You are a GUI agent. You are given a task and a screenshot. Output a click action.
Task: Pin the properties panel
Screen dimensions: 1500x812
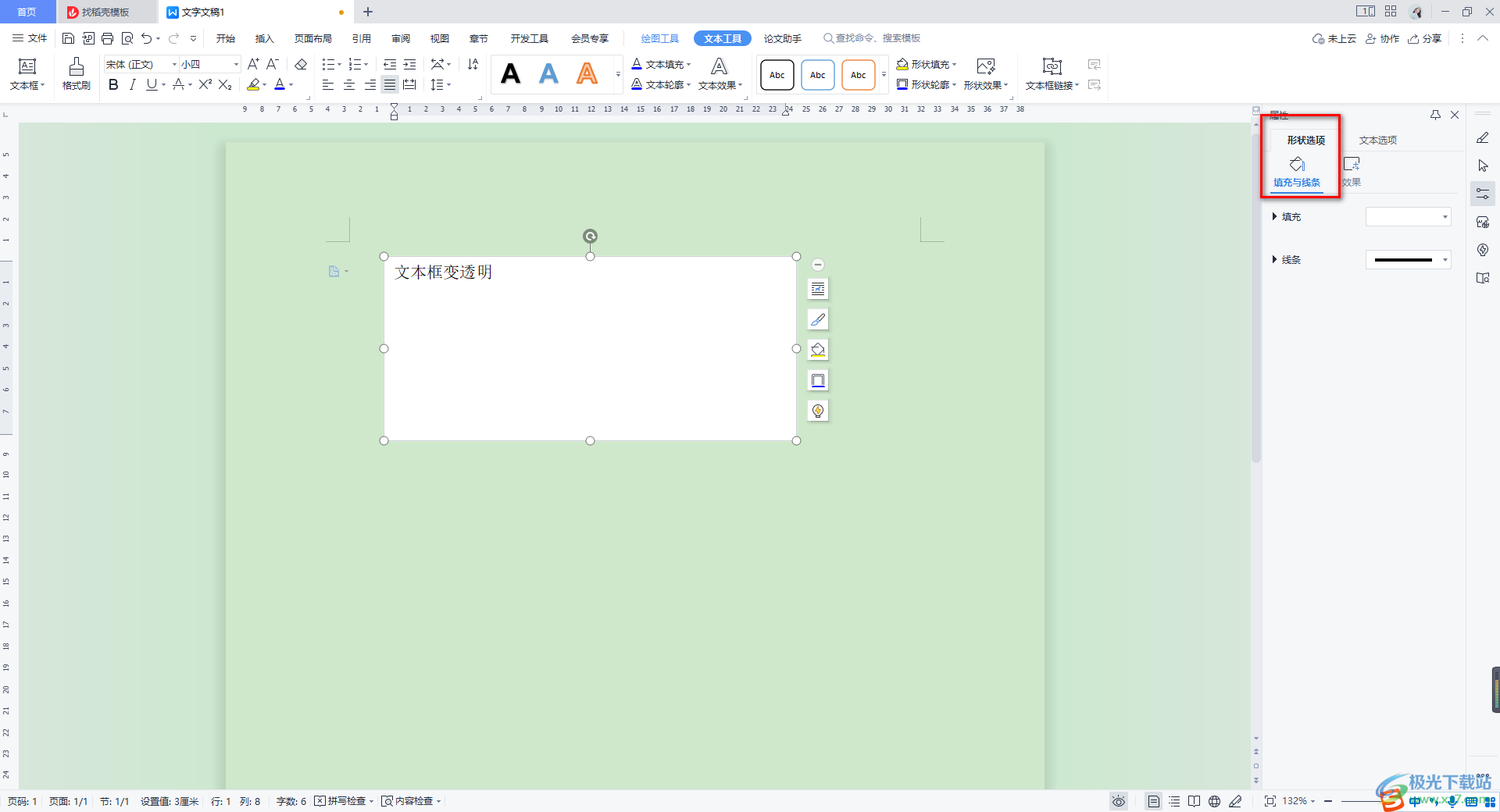[1435, 114]
